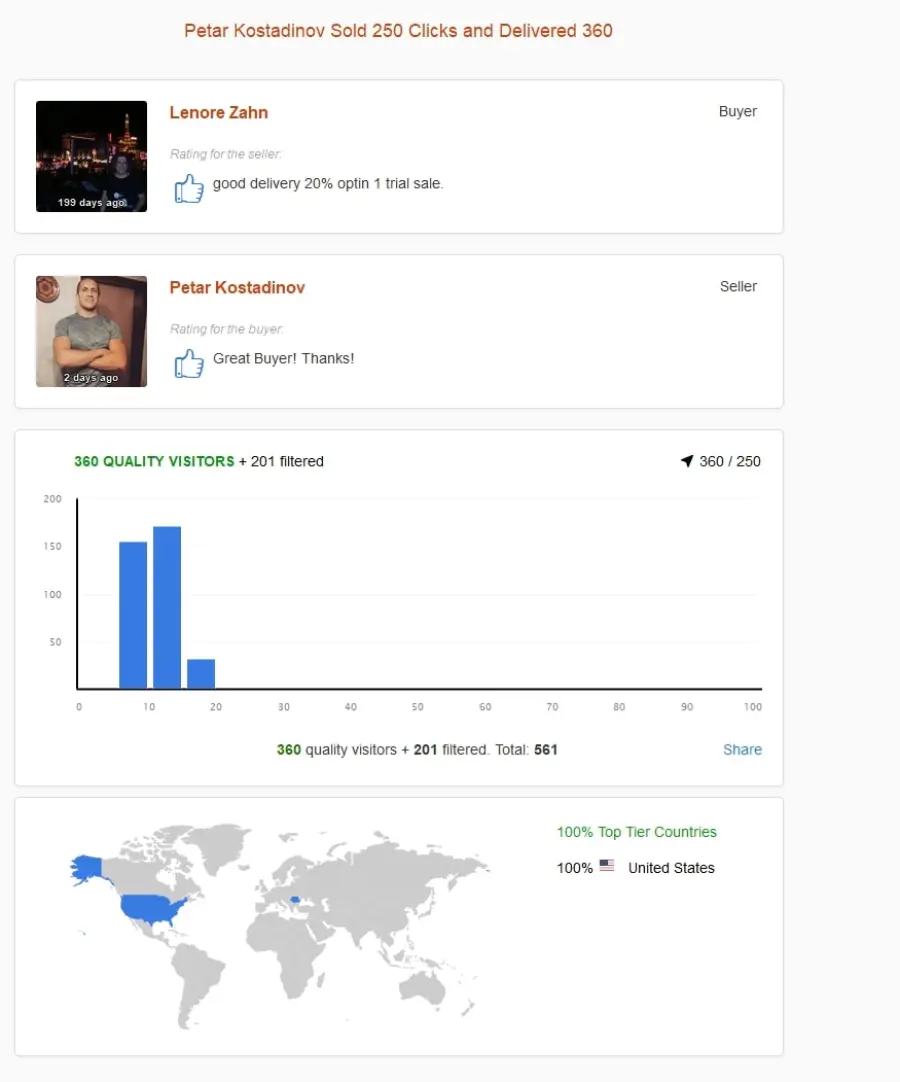The width and height of the screenshot is (900, 1082).
Task: Click the first blue bar in the chart
Action: pos(133,615)
